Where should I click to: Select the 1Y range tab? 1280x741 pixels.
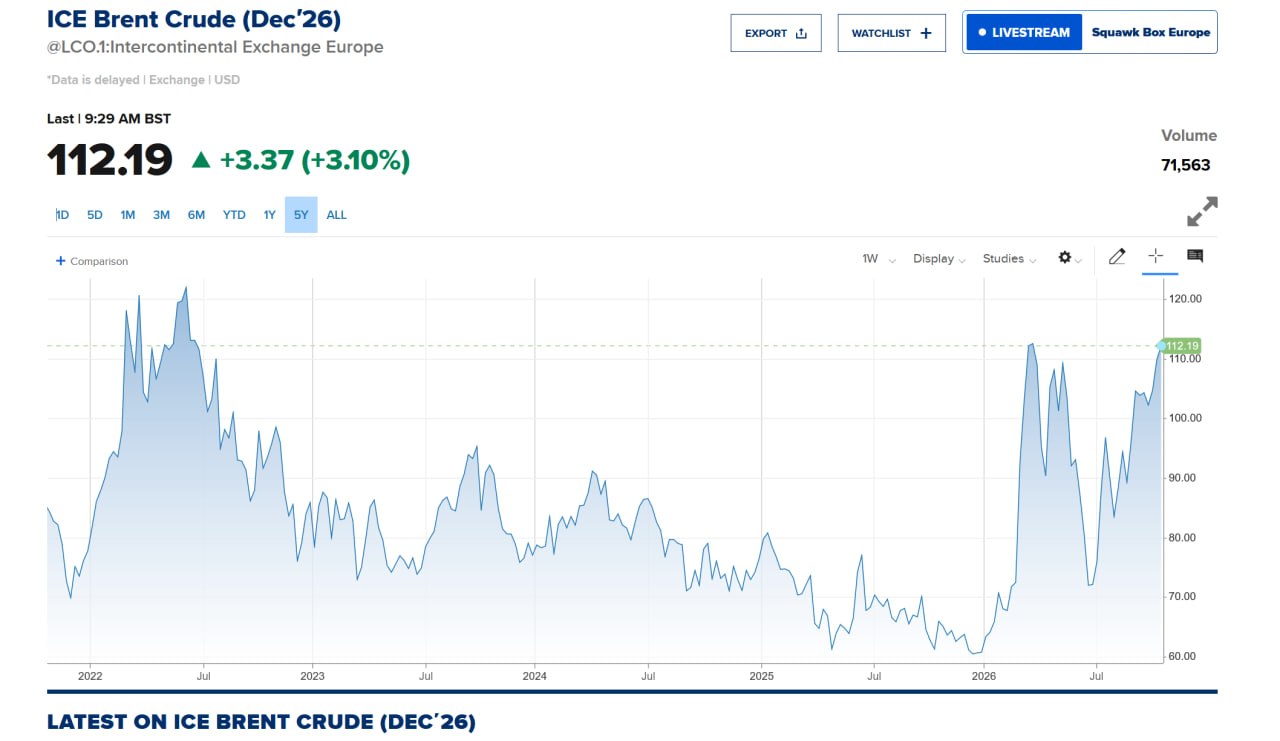pyautogui.click(x=269, y=215)
